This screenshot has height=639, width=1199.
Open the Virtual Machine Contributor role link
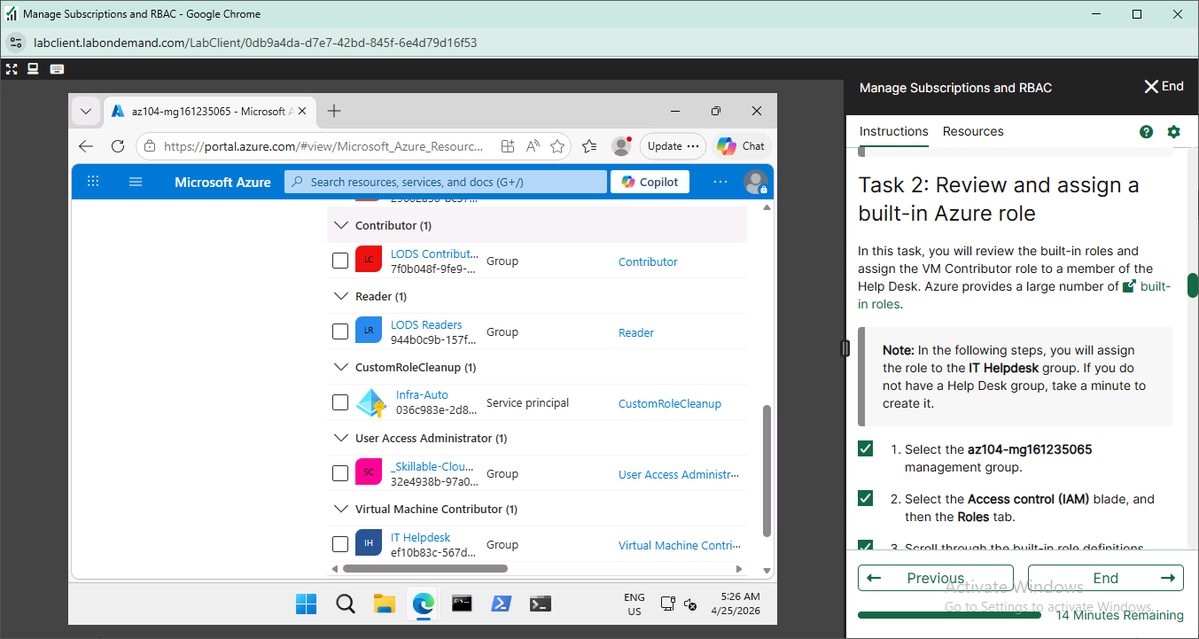[679, 545]
